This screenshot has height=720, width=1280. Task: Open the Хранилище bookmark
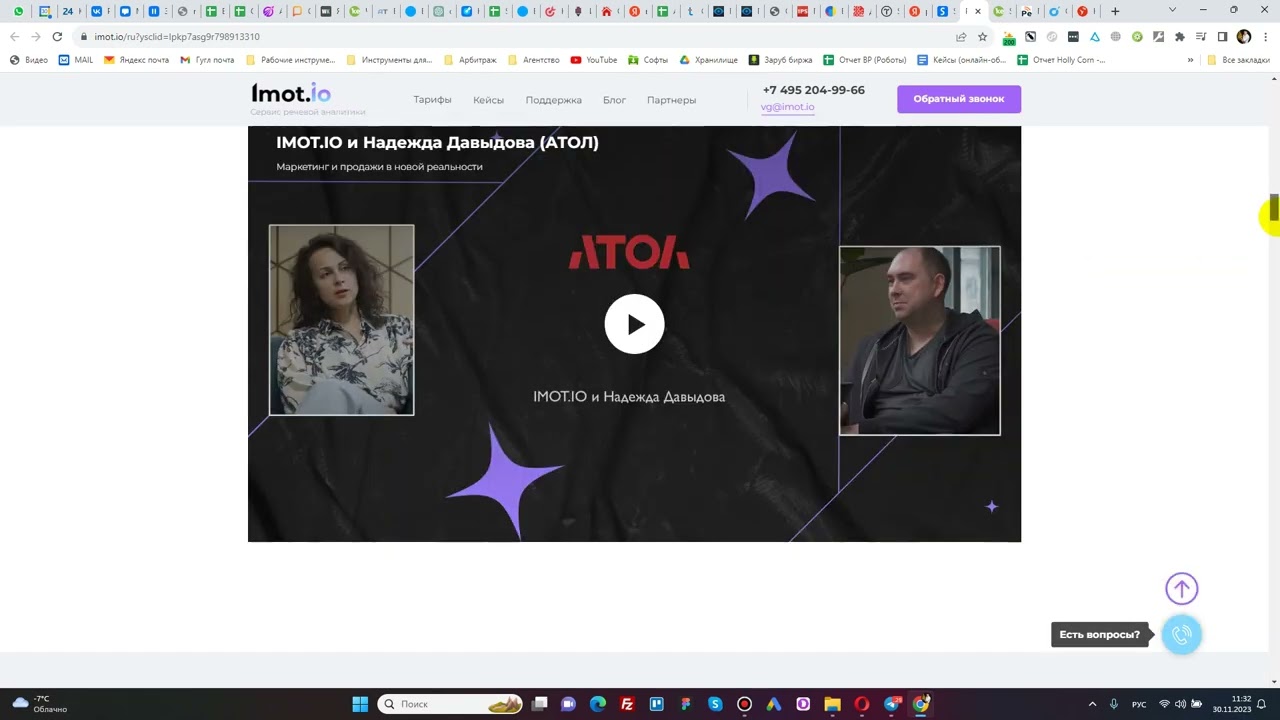(x=709, y=60)
